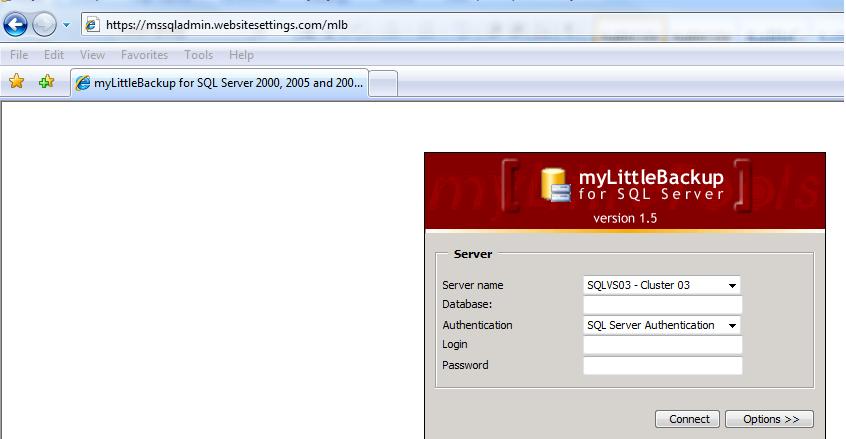Click the Options >> button

[x=769, y=419]
